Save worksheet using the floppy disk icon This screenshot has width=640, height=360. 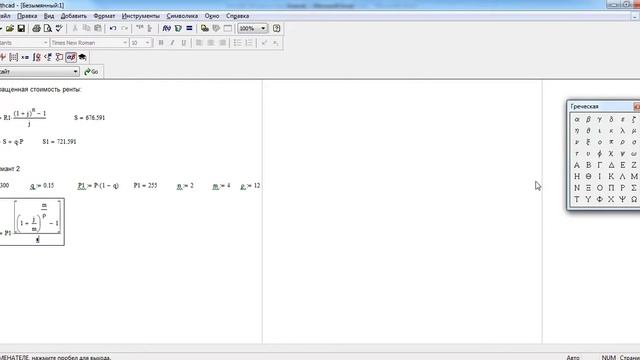[21, 28]
